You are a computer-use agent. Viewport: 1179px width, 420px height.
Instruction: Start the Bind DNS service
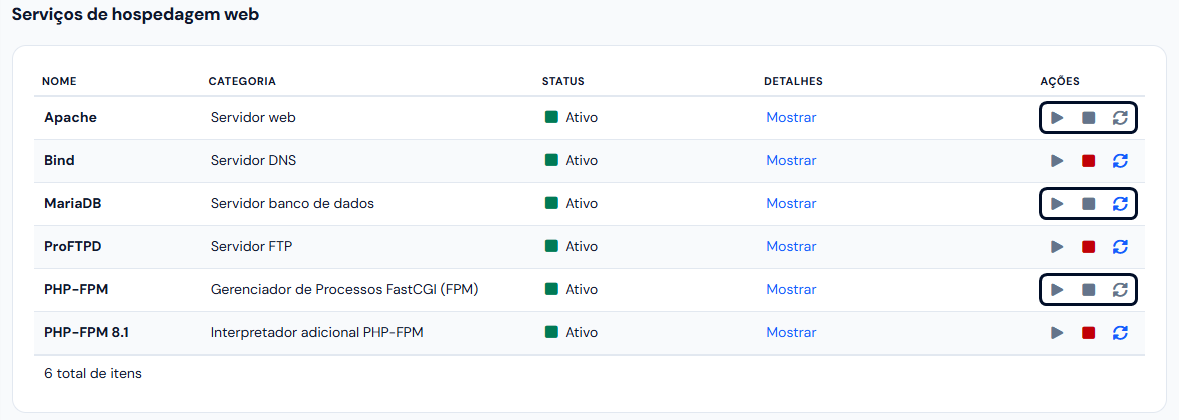point(1057,161)
